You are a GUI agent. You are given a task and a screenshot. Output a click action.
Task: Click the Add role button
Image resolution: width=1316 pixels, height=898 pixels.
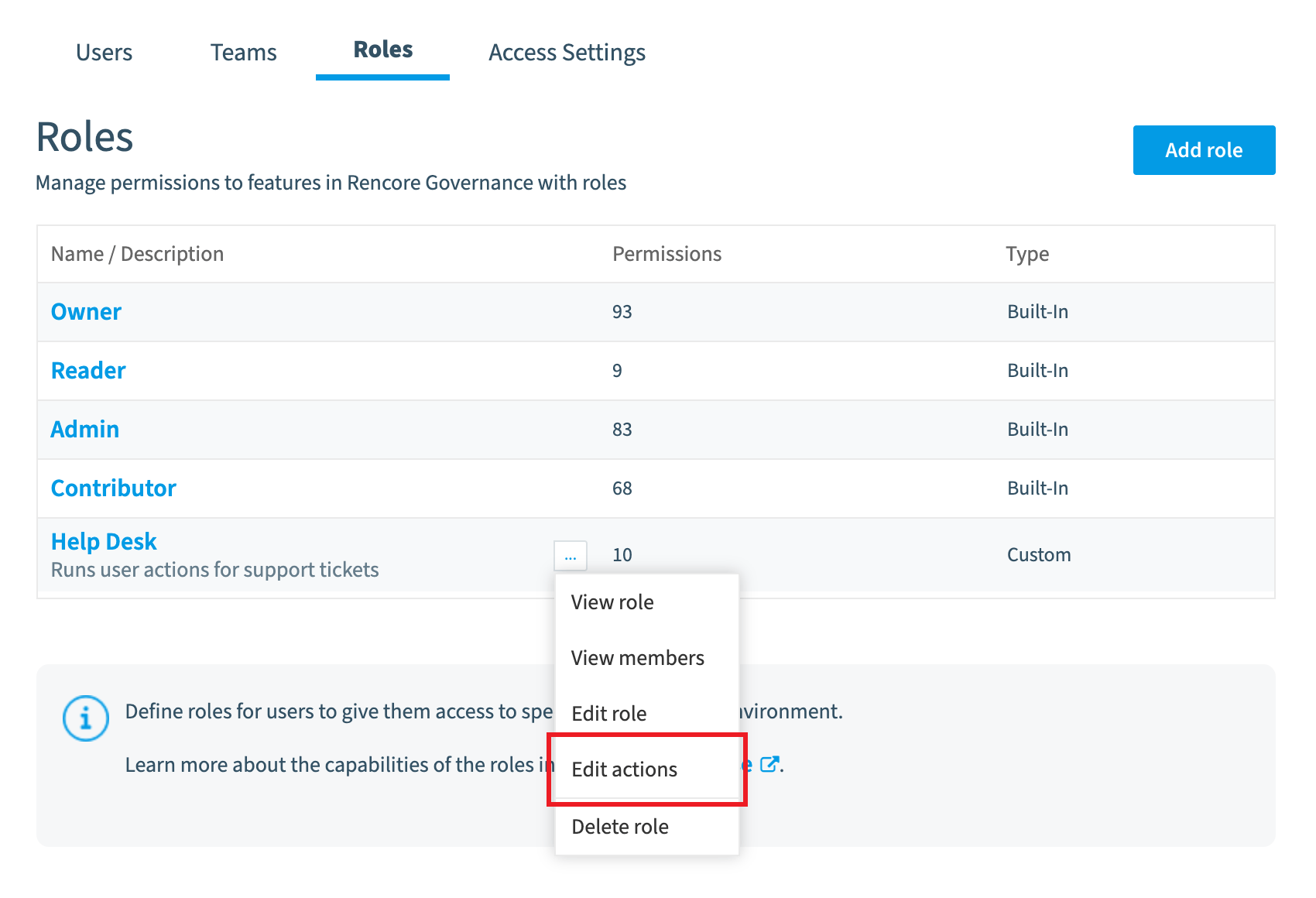click(x=1205, y=150)
